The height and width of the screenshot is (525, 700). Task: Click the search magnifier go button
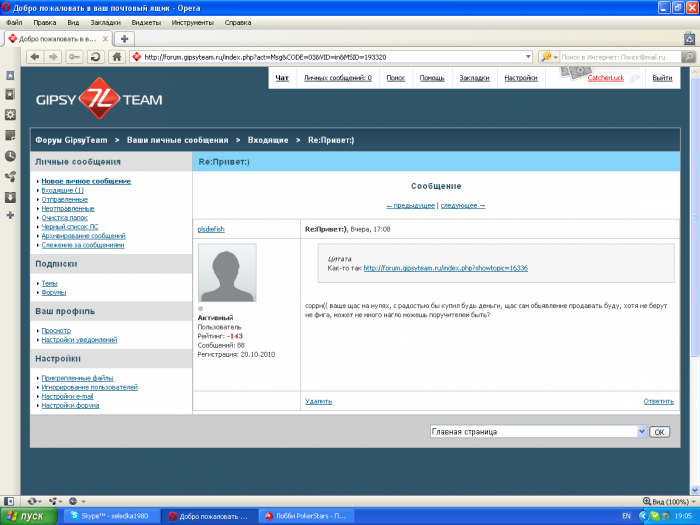click(x=689, y=57)
